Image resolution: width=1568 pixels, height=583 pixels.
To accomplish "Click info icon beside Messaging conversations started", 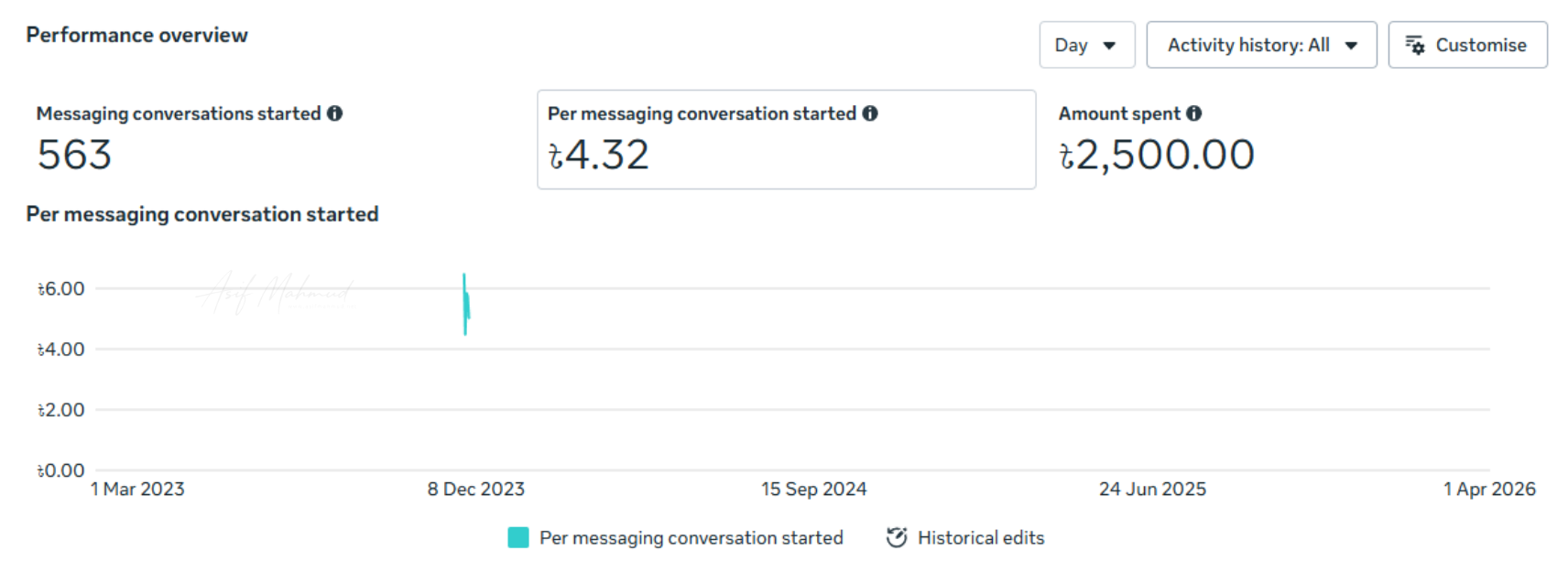I will (x=335, y=113).
